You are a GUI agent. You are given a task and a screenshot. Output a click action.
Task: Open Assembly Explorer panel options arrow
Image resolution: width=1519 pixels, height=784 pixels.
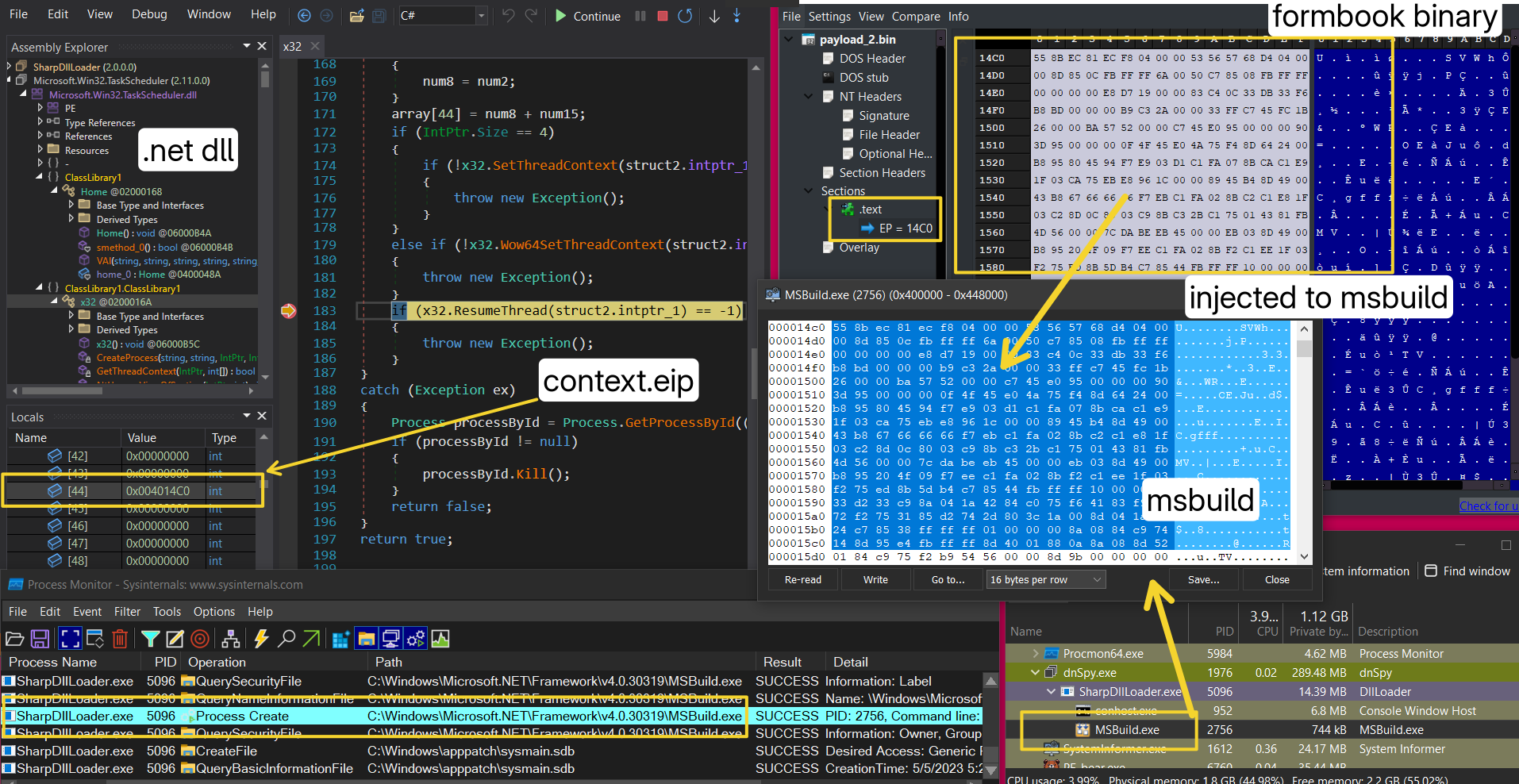[x=247, y=46]
